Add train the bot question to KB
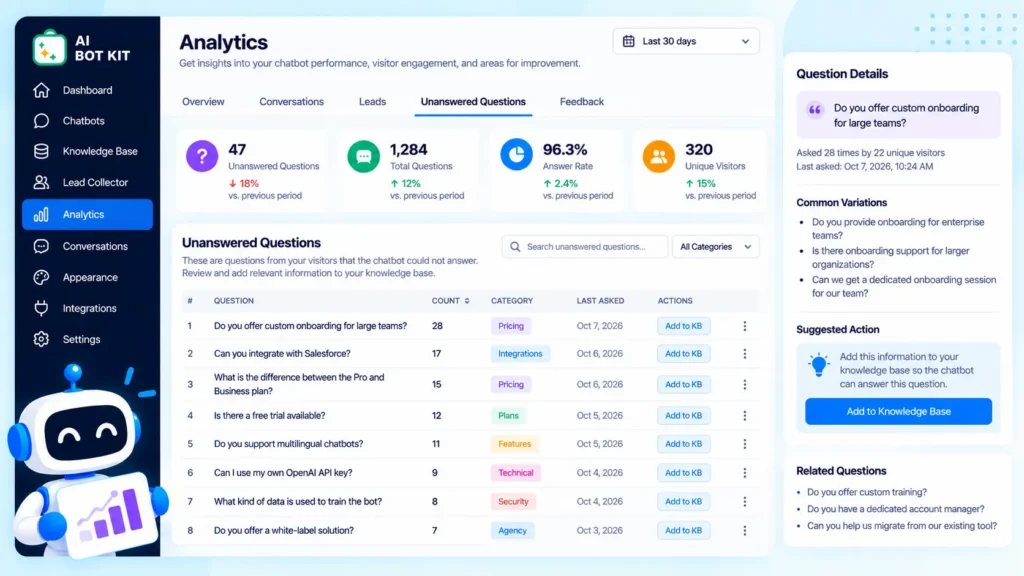 (683, 502)
